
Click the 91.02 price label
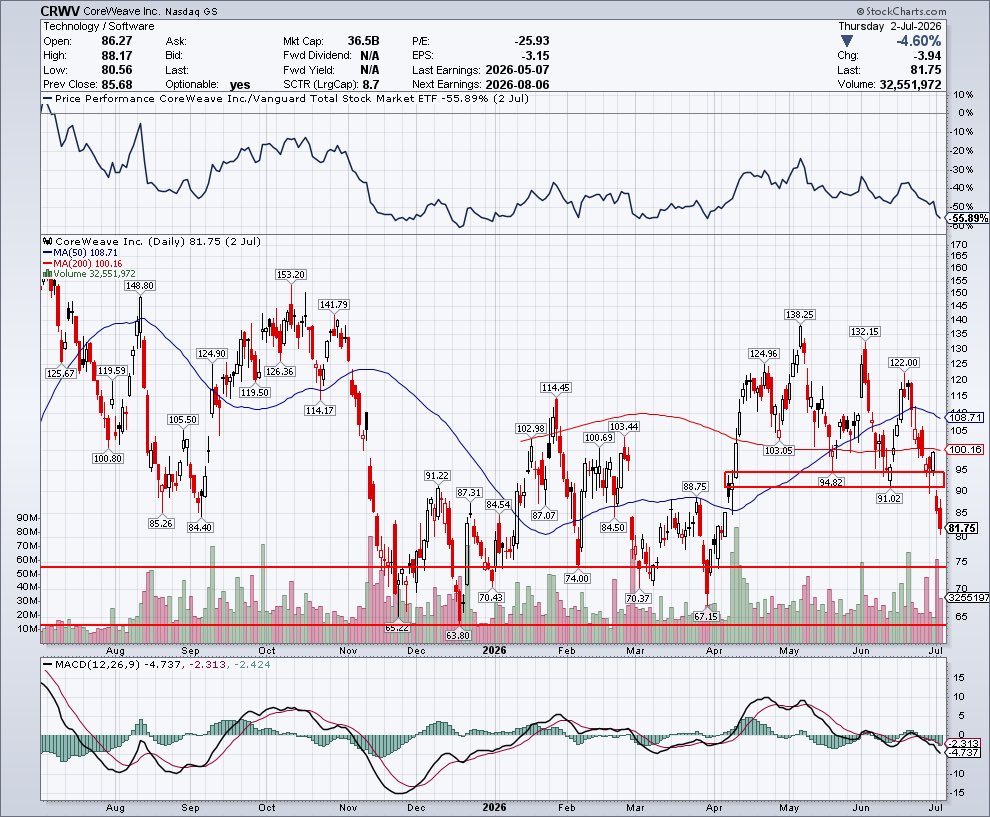pos(889,498)
